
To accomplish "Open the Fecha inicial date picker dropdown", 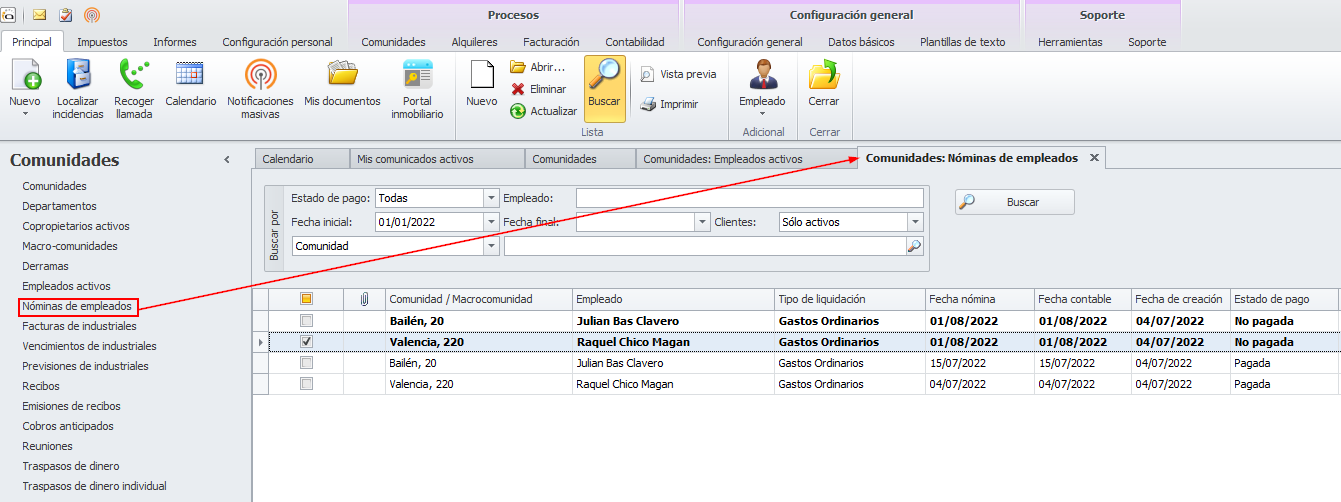I will pyautogui.click(x=491, y=222).
